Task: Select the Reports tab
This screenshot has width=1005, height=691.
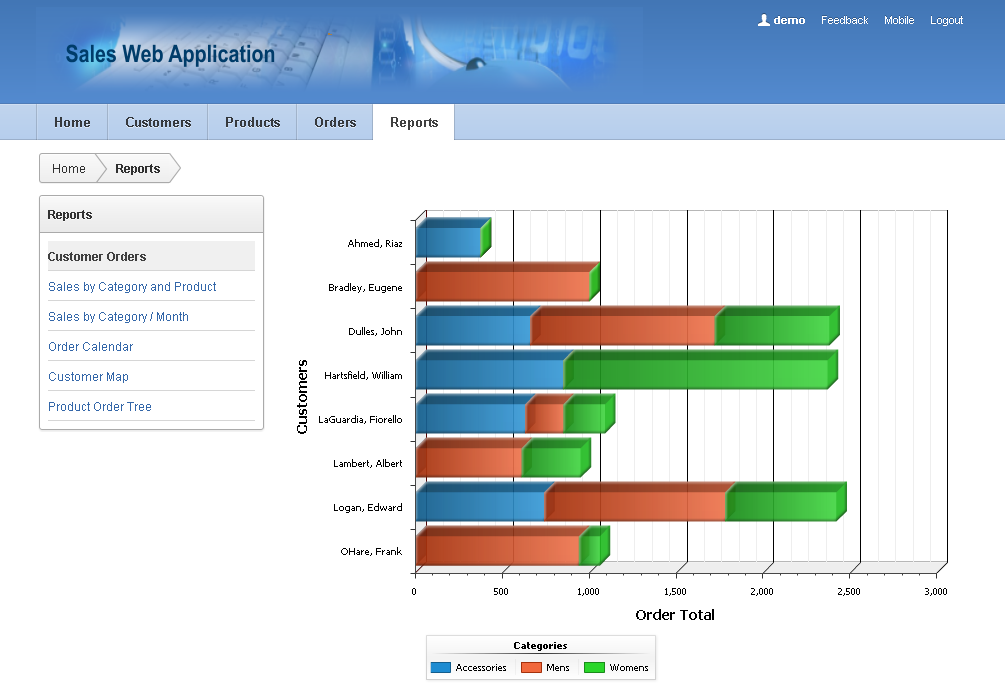Action: pos(414,122)
